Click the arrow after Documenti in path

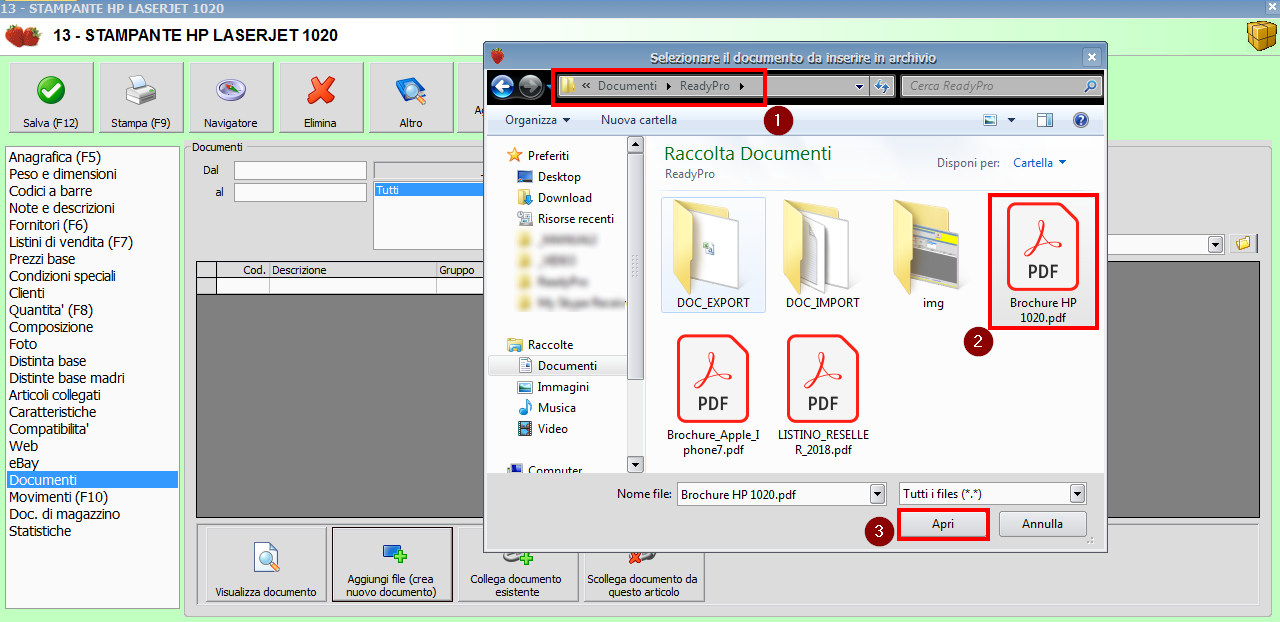[x=669, y=87]
